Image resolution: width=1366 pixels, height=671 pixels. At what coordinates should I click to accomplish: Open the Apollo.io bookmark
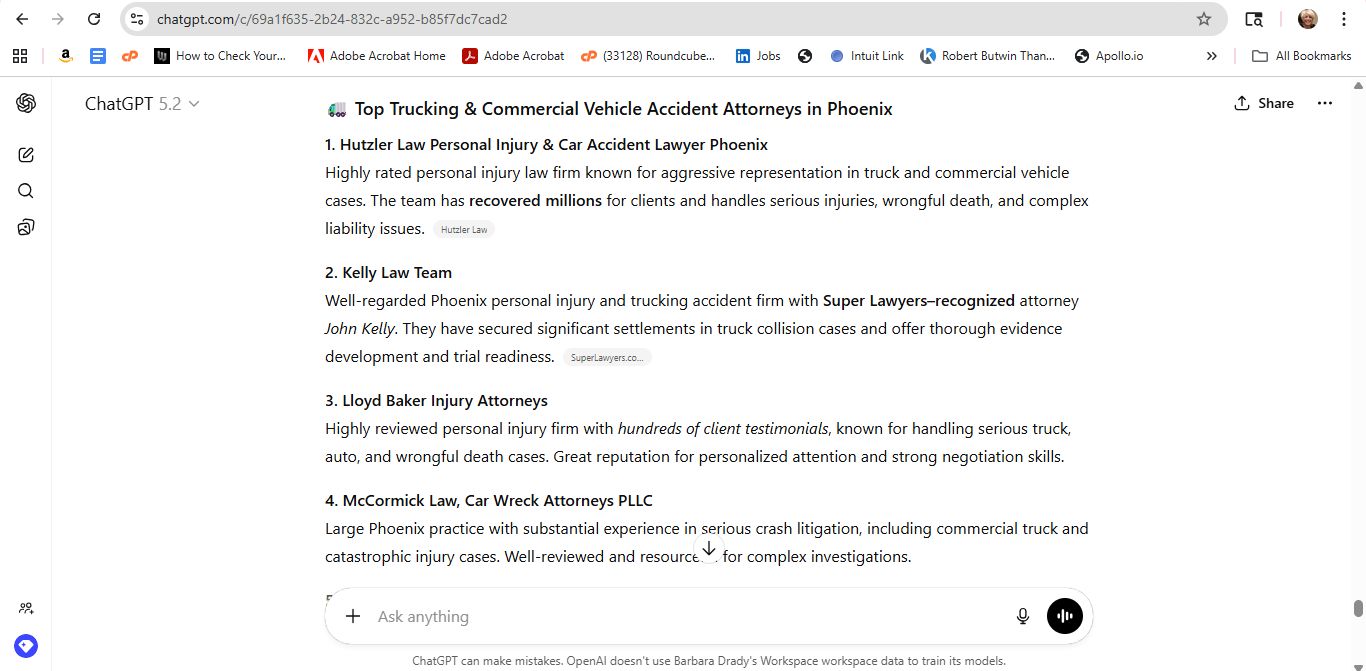pos(1108,56)
